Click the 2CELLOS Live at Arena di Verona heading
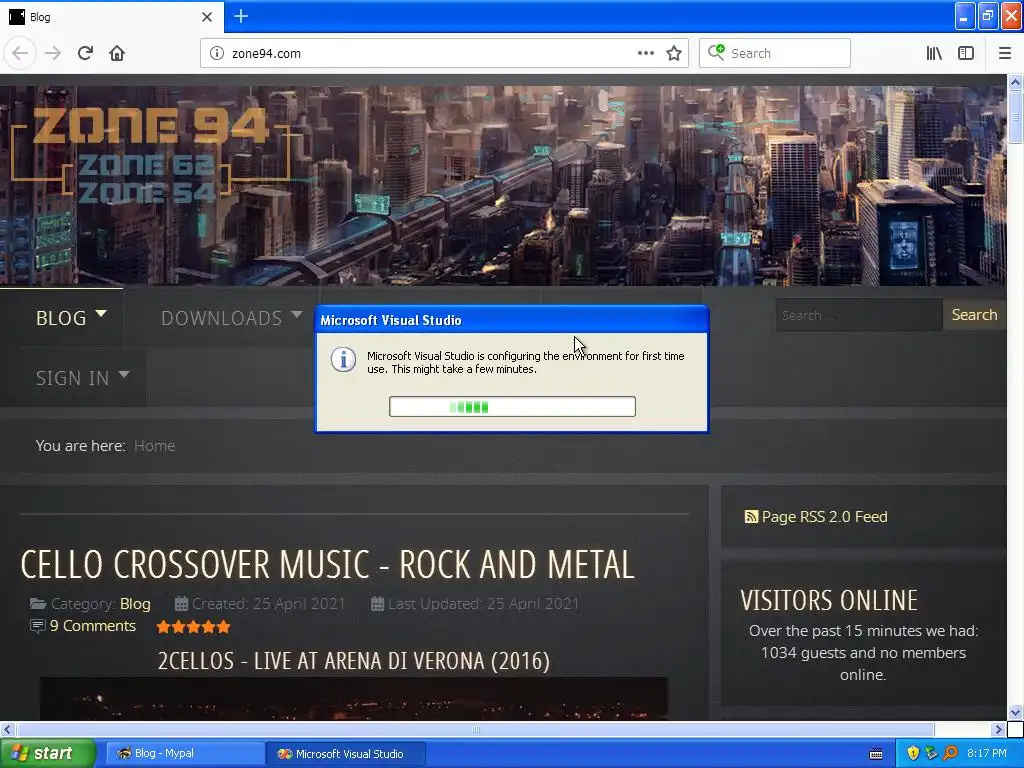The height and width of the screenshot is (768, 1024). pyautogui.click(x=353, y=661)
